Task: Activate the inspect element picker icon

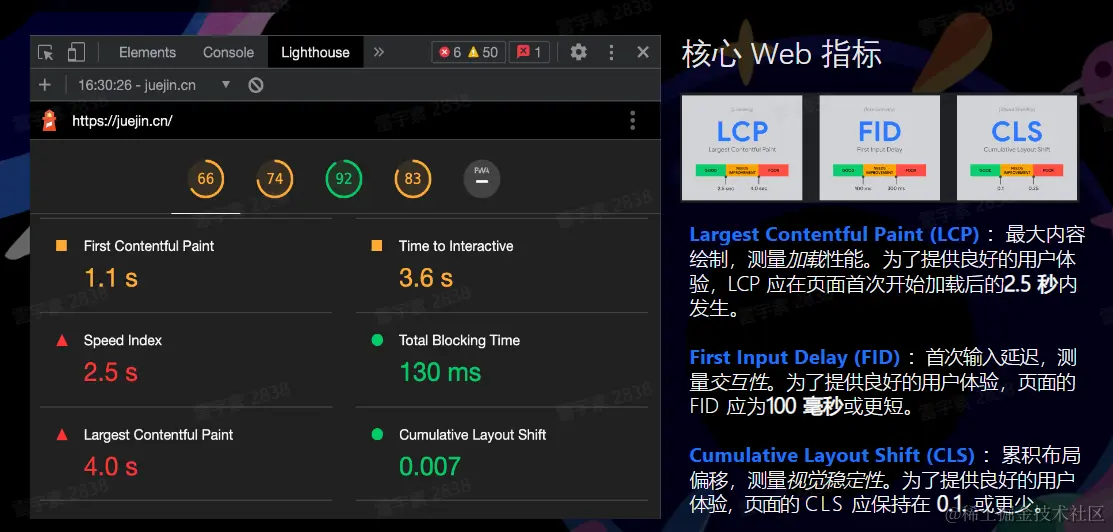Action: tap(46, 53)
